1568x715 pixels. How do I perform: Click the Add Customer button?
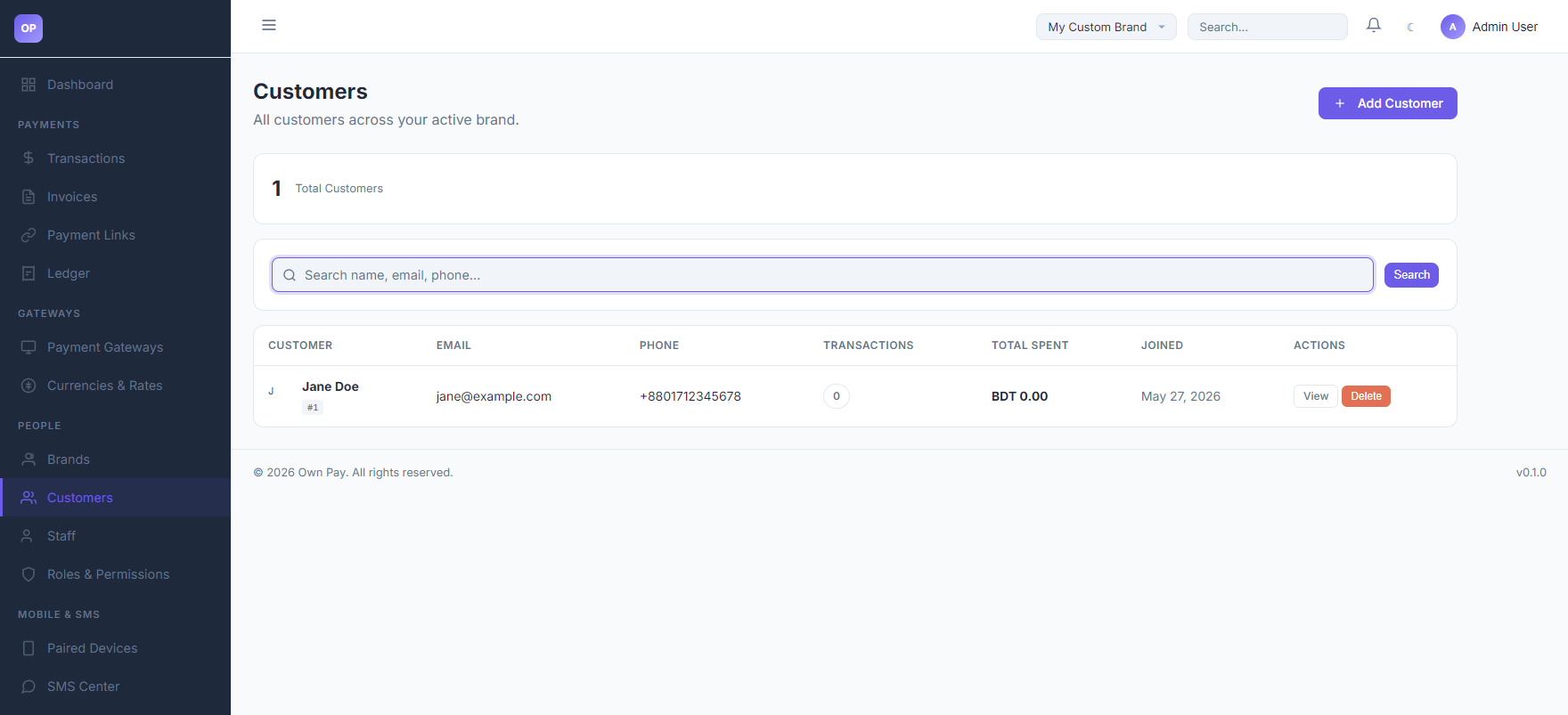pyautogui.click(x=1387, y=103)
